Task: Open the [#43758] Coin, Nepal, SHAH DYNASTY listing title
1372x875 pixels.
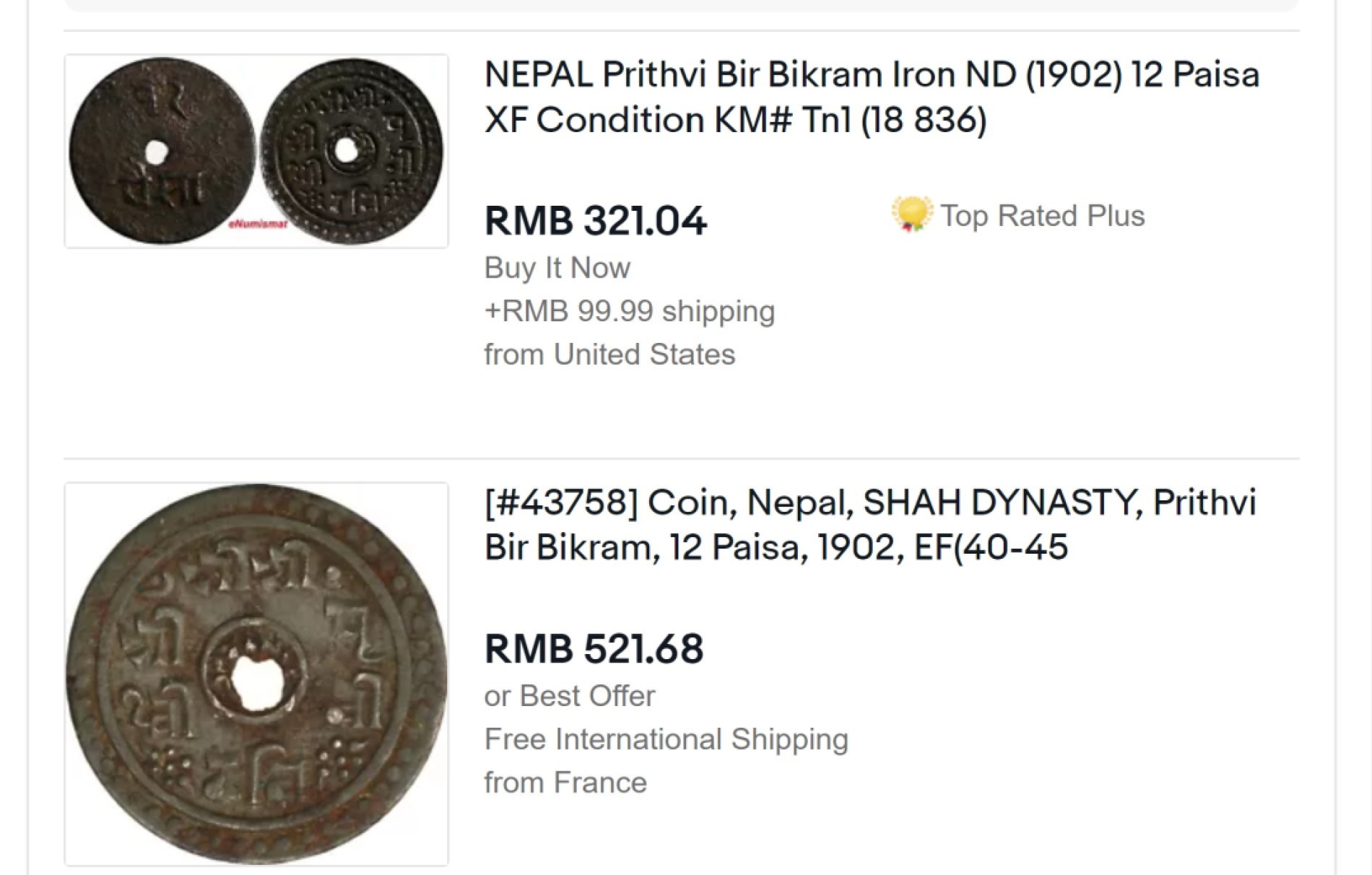Action: pos(870,525)
